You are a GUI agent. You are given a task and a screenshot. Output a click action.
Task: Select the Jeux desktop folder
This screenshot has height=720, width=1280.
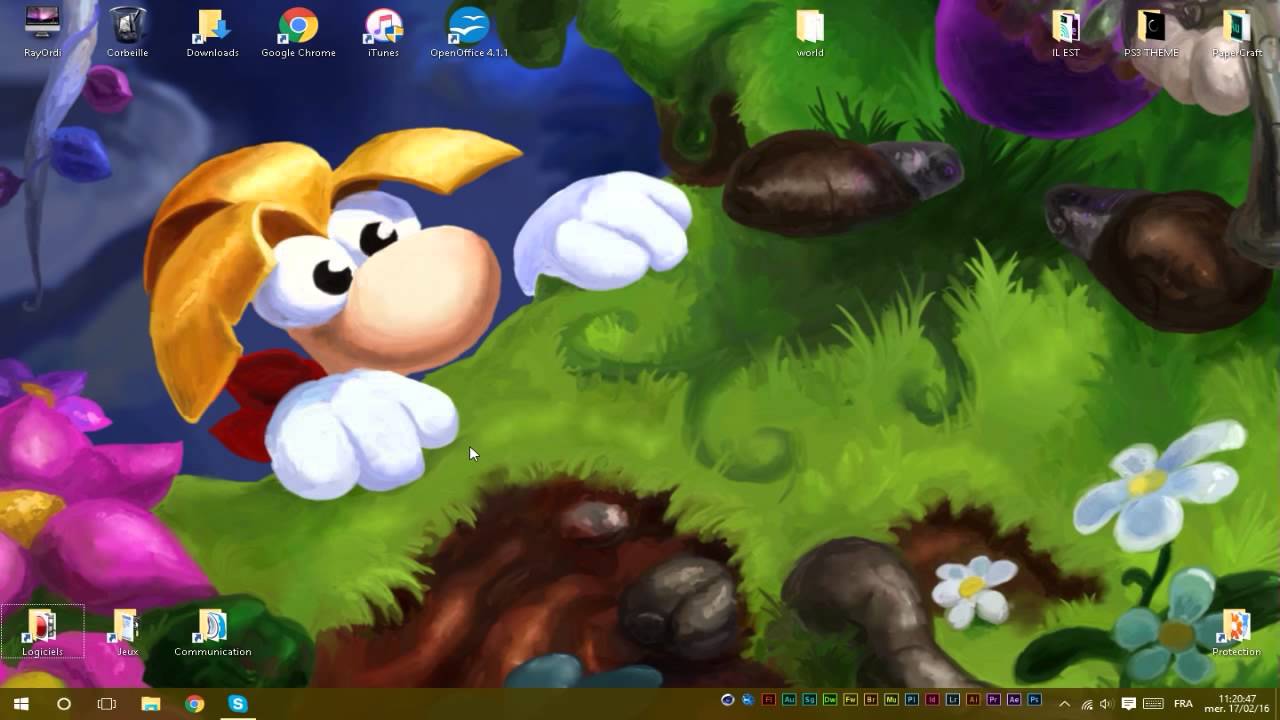127,632
